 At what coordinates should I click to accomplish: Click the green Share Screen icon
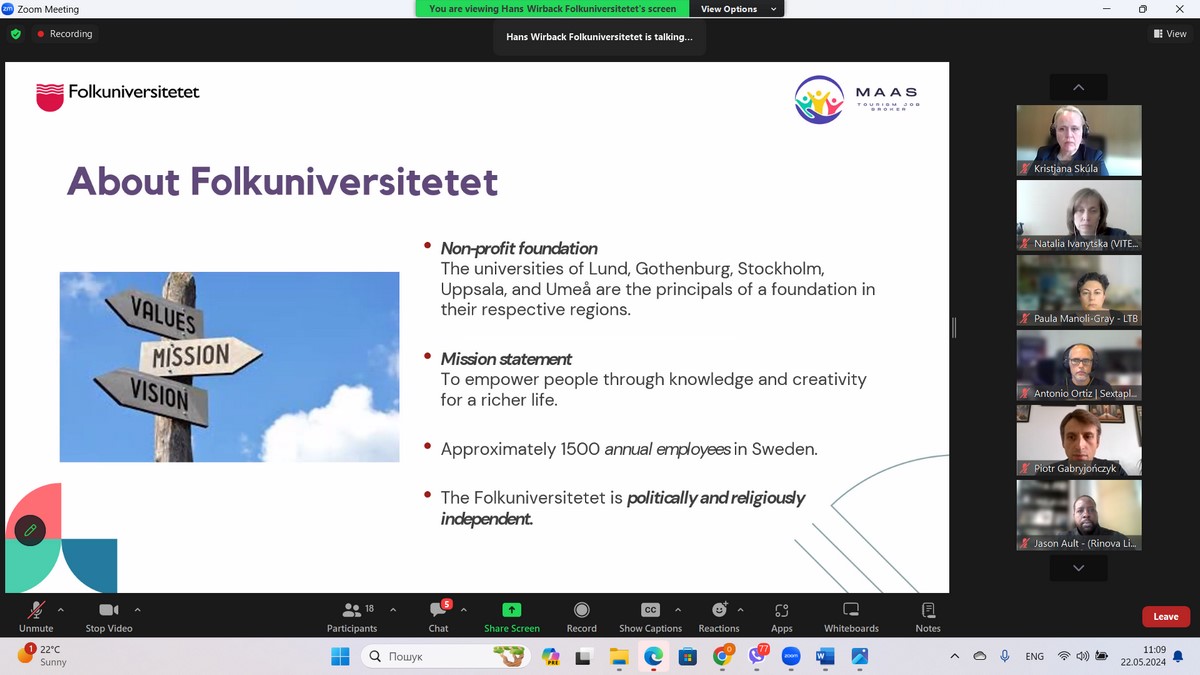click(x=511, y=611)
